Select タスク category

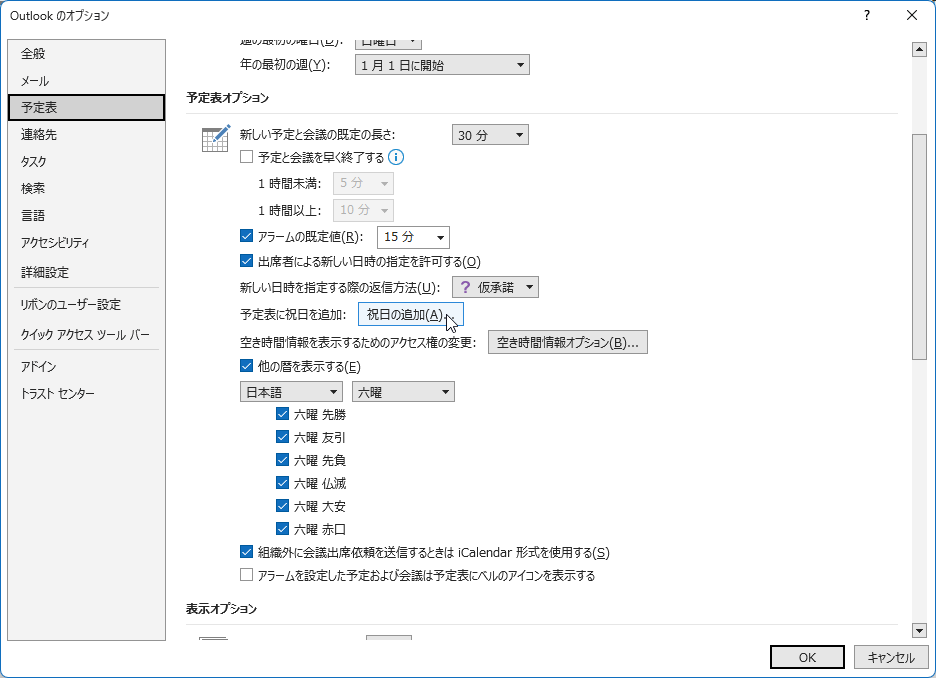coord(87,161)
